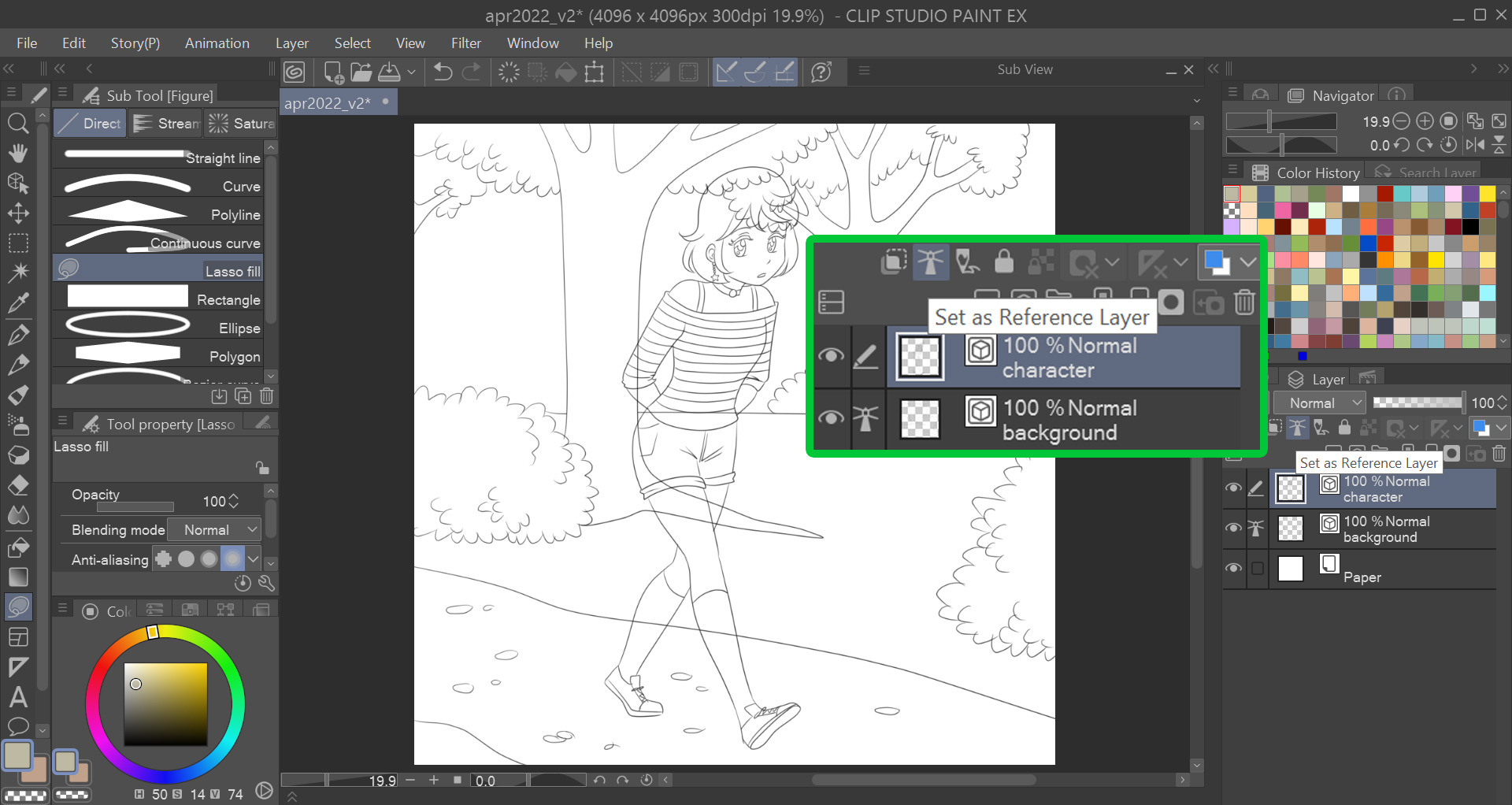
Task: Select the Text tool
Action: 18,697
